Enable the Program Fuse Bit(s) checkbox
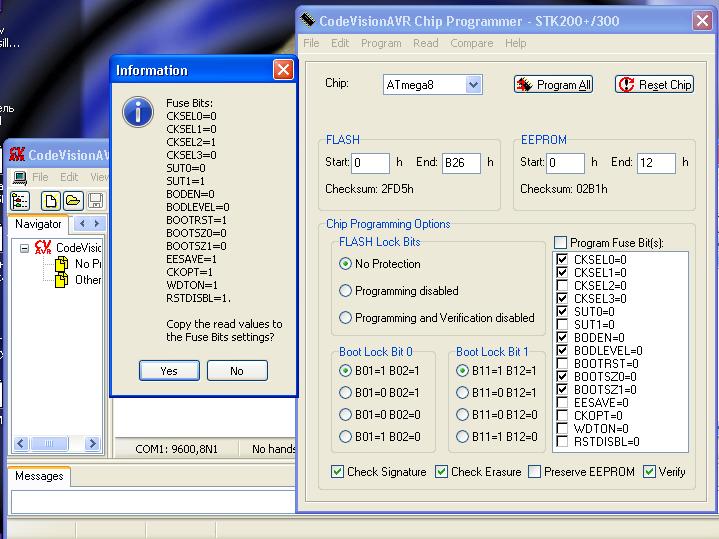 pyautogui.click(x=560, y=243)
